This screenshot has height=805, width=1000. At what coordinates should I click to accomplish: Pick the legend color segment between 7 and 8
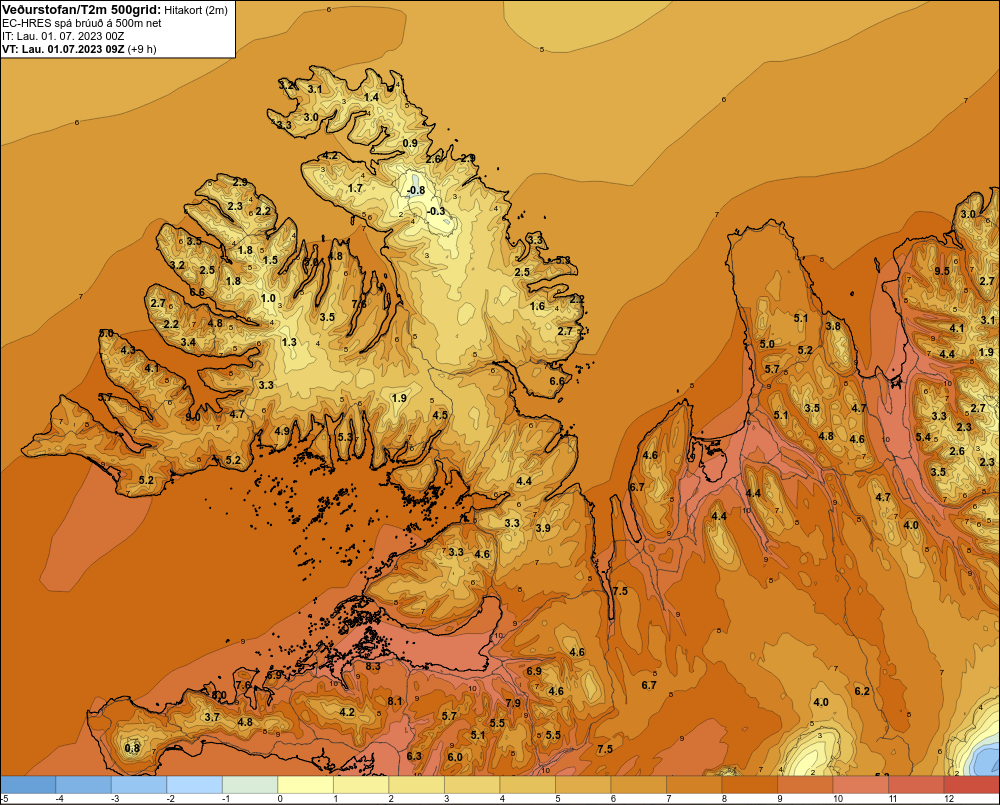click(x=694, y=785)
